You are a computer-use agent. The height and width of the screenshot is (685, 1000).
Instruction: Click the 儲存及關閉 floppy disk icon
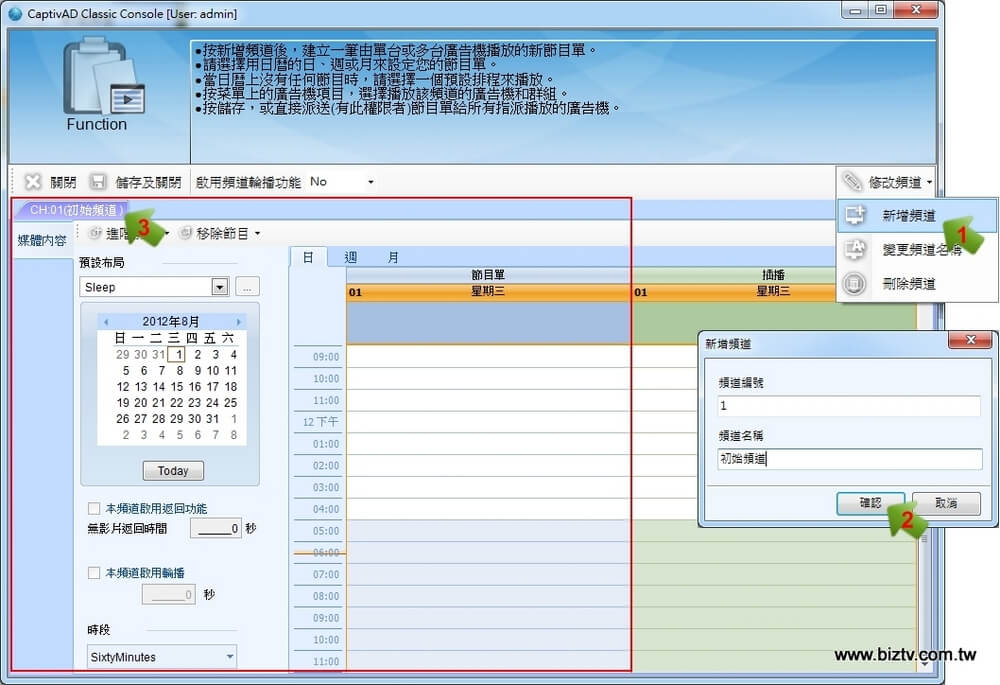tap(98, 182)
